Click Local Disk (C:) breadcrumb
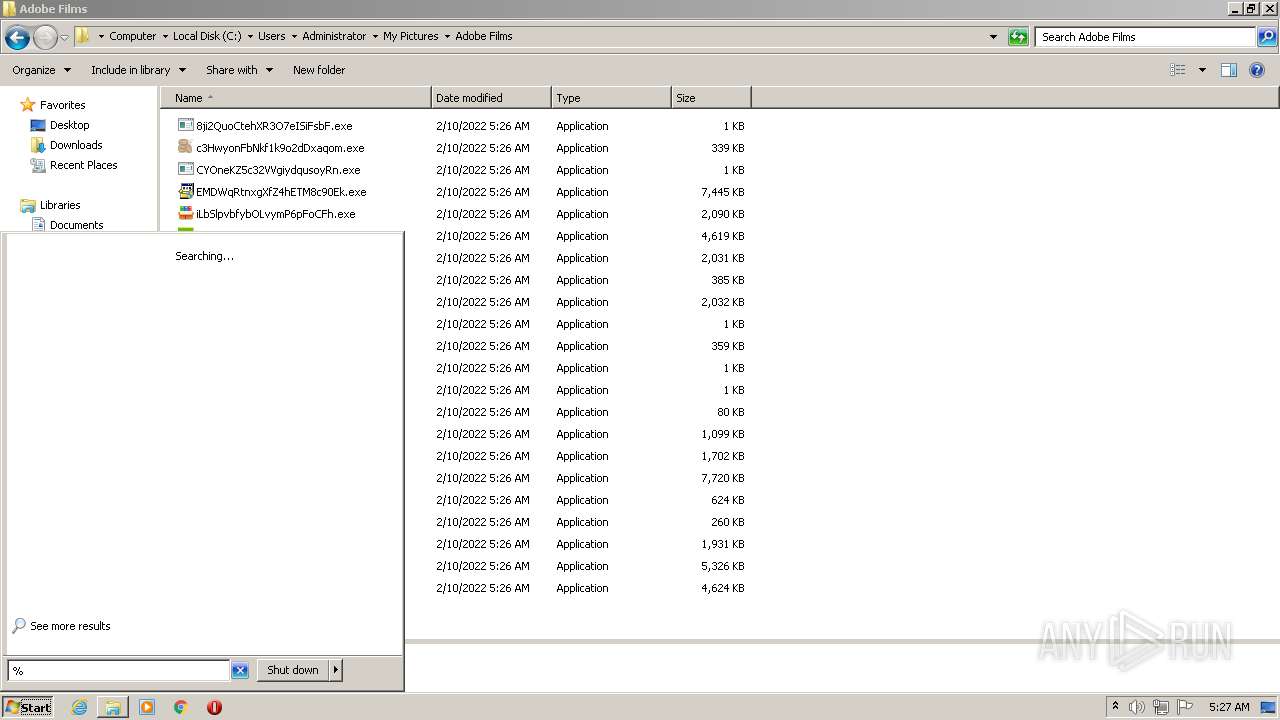 click(x=207, y=36)
